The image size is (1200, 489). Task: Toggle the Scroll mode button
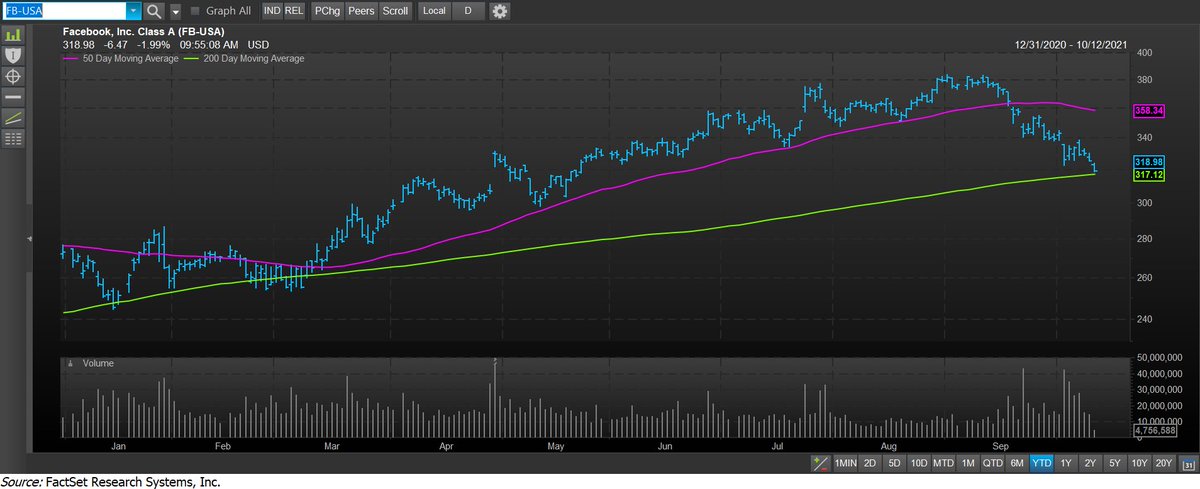(396, 11)
